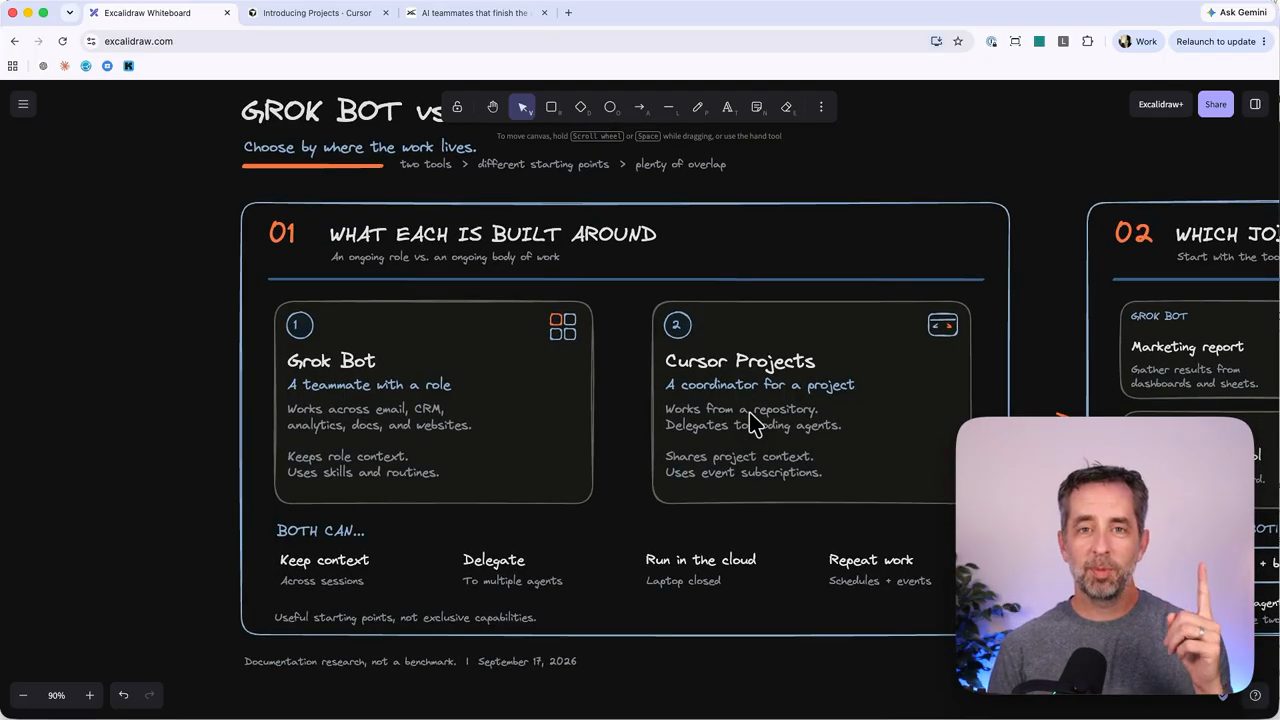Image resolution: width=1280 pixels, height=720 pixels.
Task: Select the sticky note tool
Action: pyautogui.click(x=757, y=107)
